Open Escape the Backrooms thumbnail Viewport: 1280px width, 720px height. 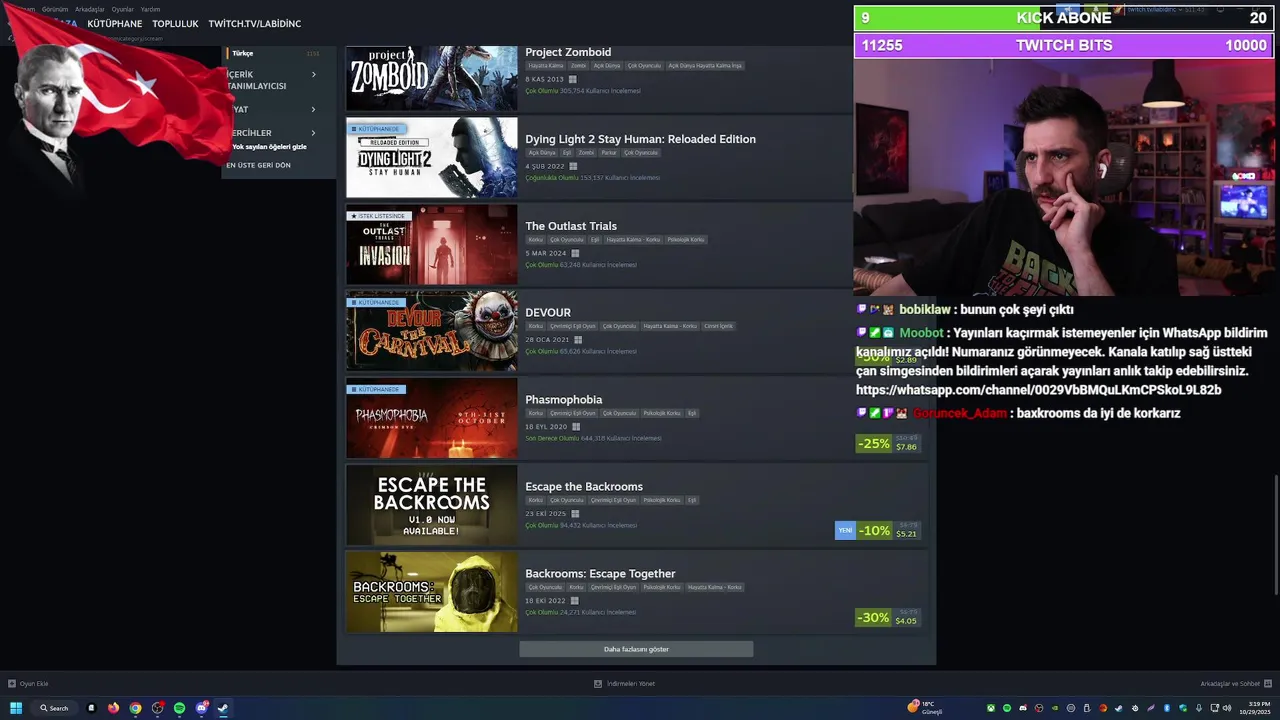point(432,505)
